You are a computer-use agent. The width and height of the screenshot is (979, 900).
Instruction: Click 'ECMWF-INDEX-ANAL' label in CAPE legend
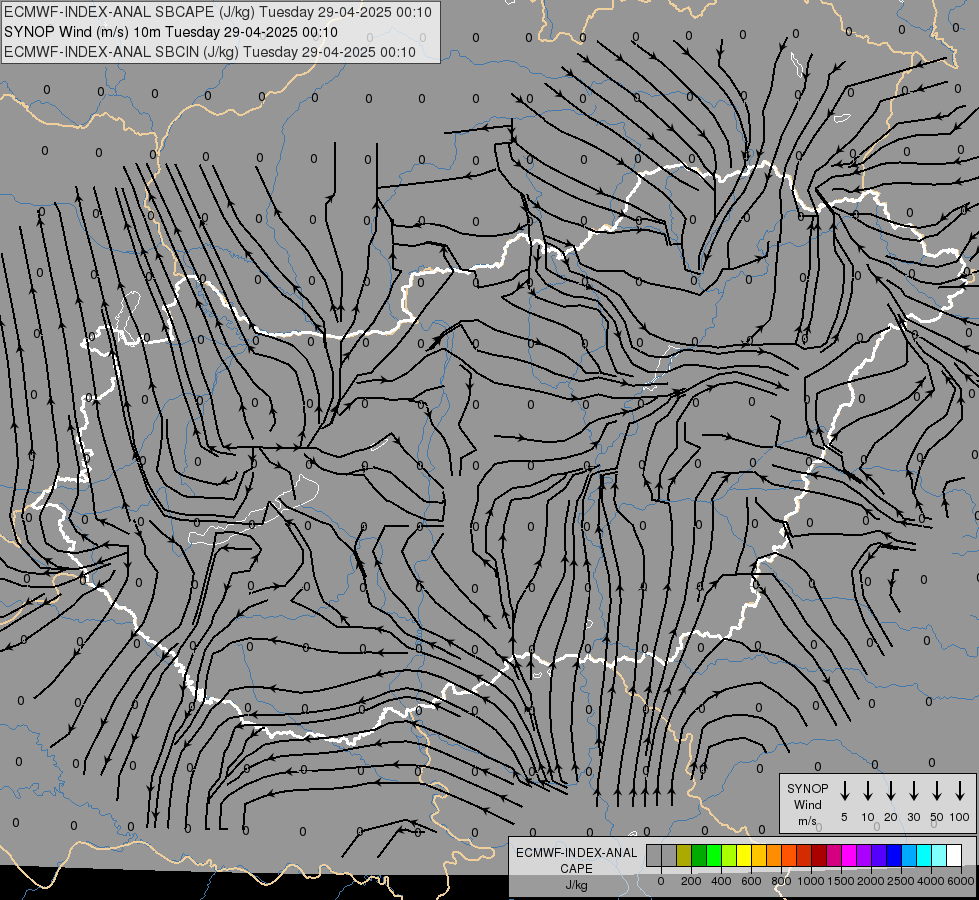pos(576,853)
